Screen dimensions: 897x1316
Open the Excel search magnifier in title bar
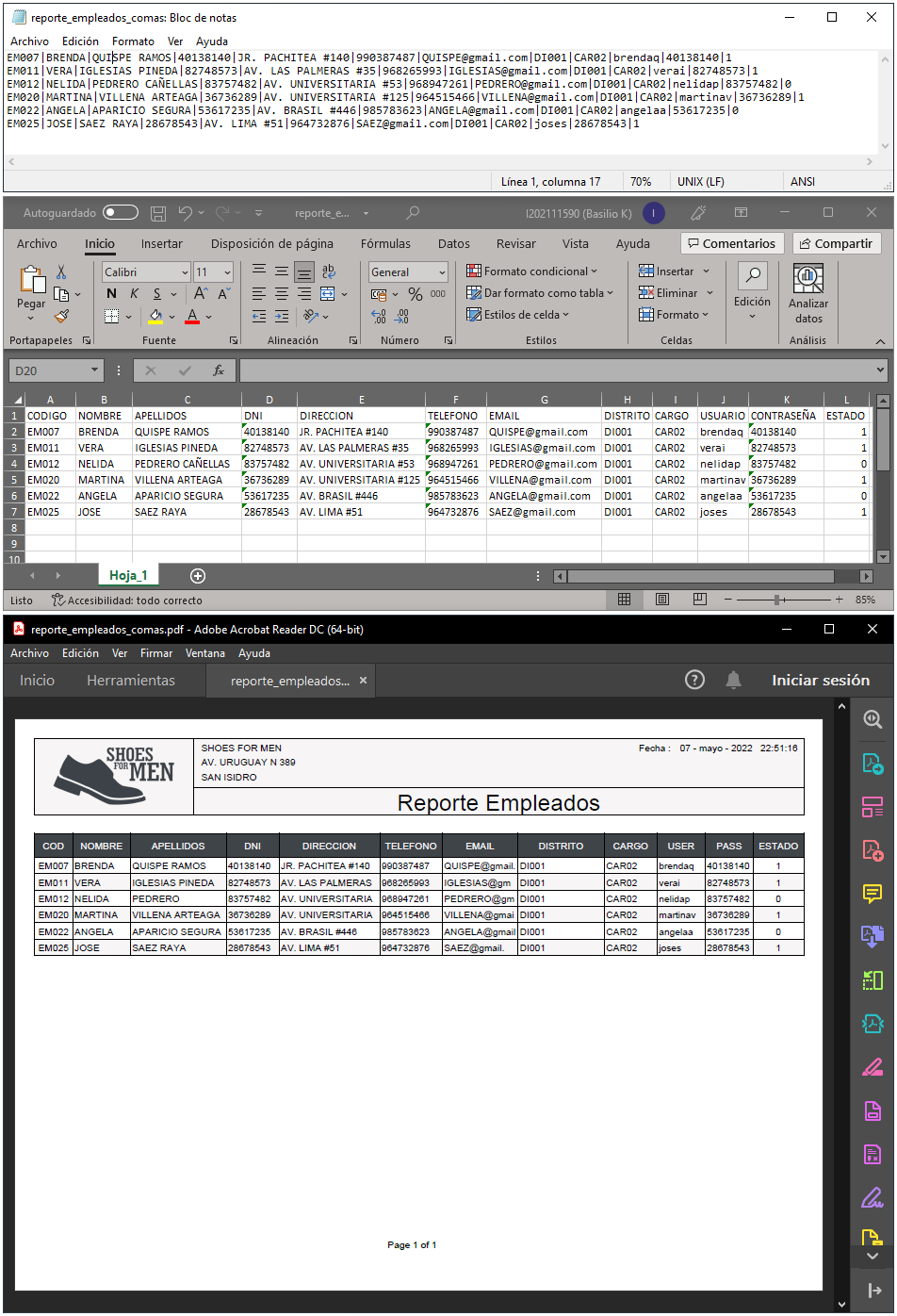pyautogui.click(x=413, y=213)
